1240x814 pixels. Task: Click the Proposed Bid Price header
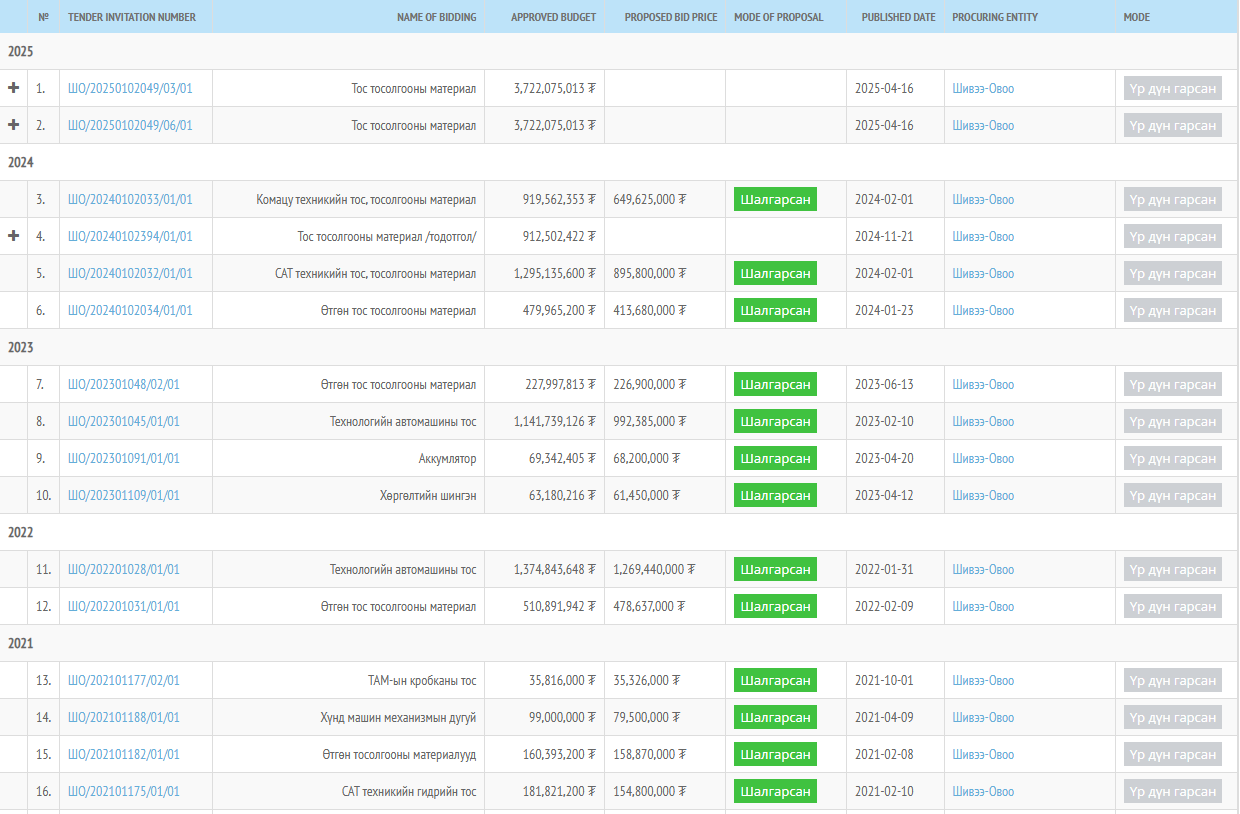pos(670,17)
